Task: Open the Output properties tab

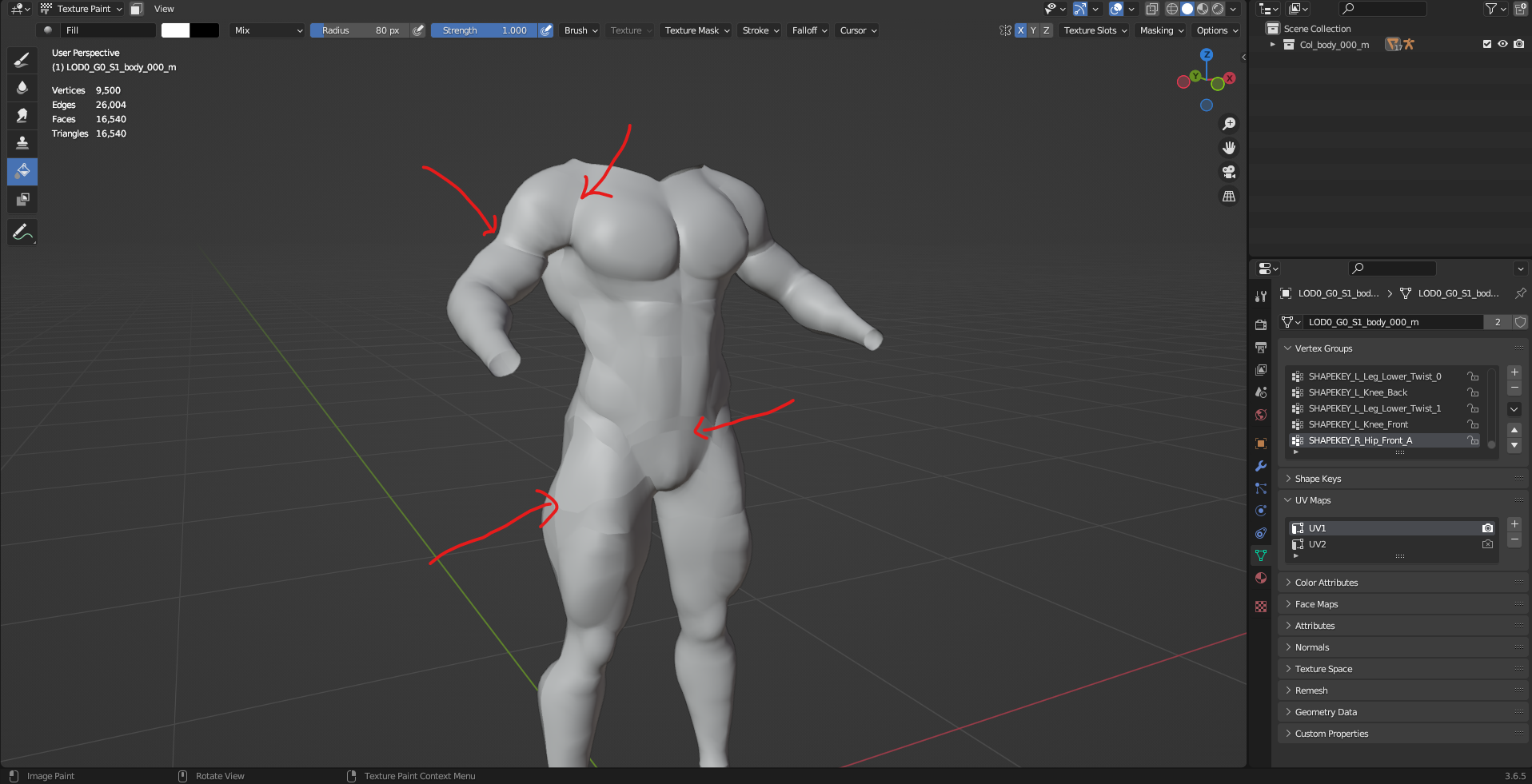Action: (x=1261, y=347)
